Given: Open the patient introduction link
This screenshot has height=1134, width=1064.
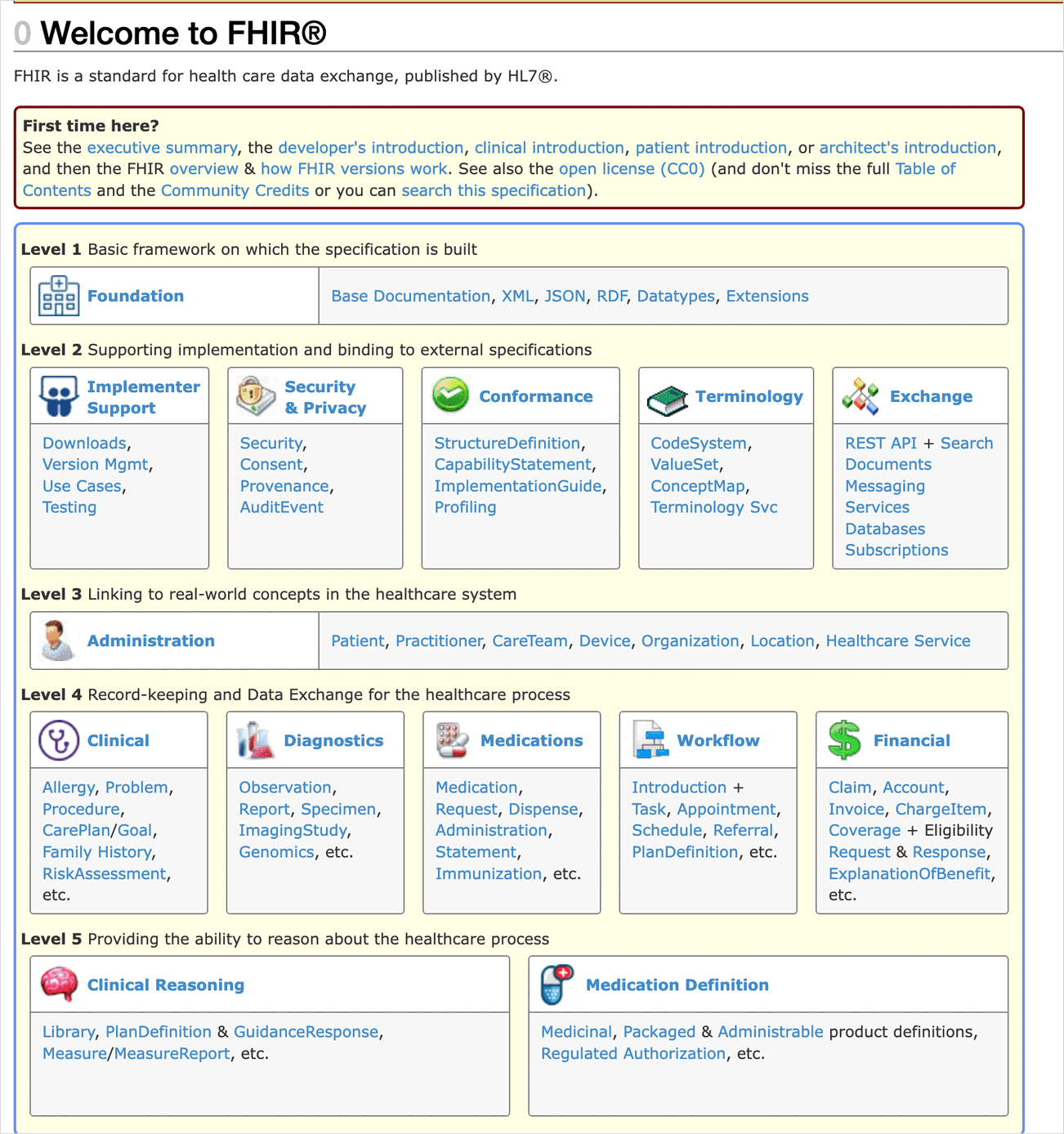Looking at the screenshot, I should [x=711, y=148].
